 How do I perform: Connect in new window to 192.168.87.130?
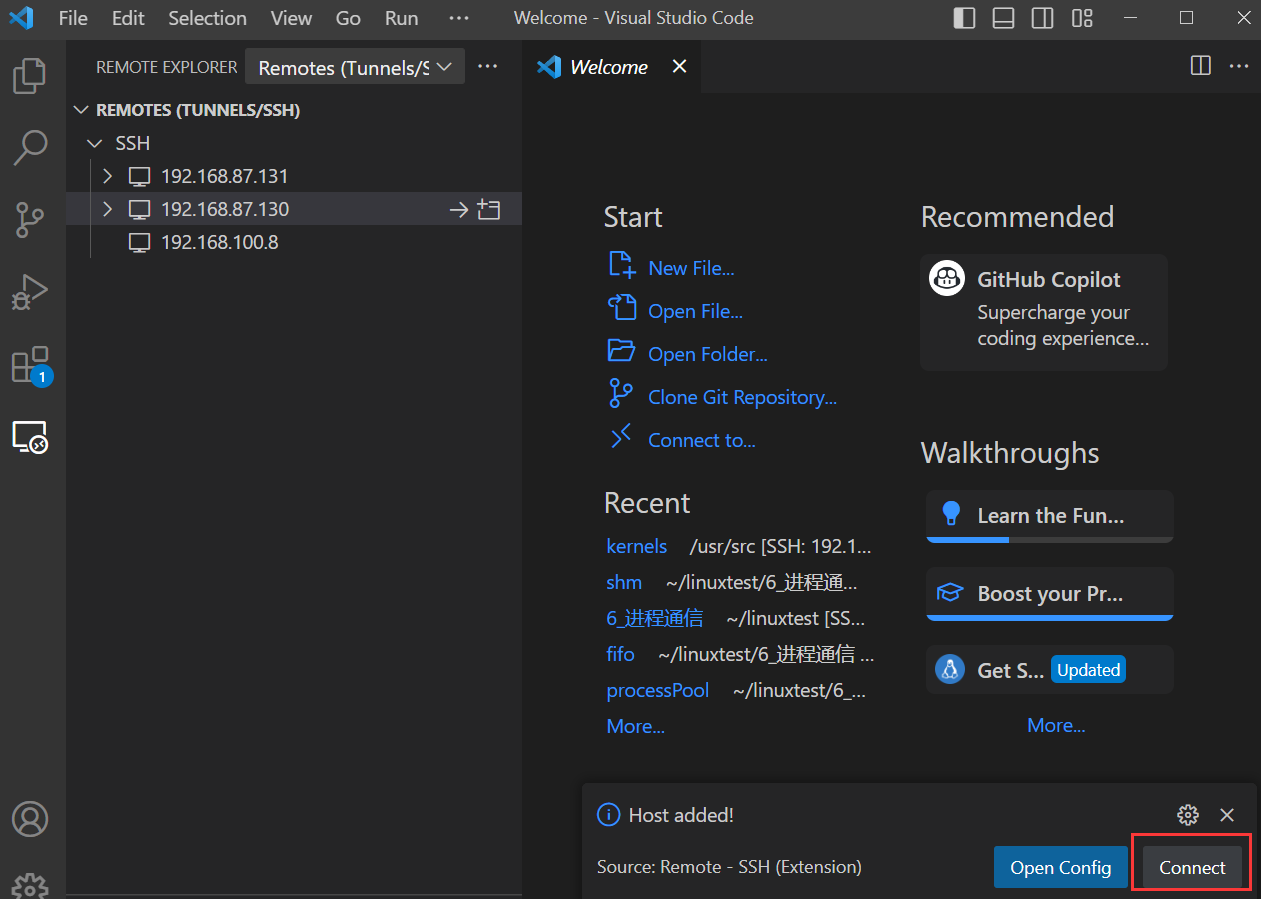click(489, 209)
